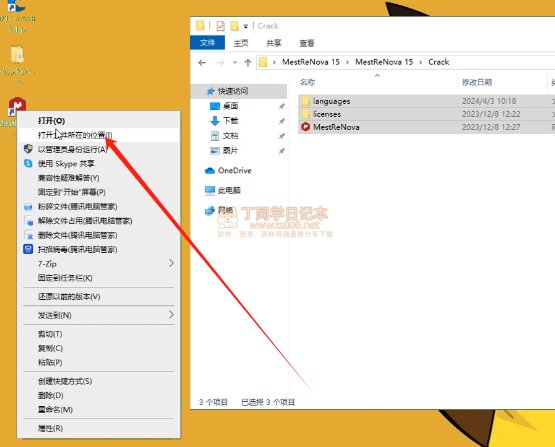
Task: Click the pin icon next to 桌面
Action: click(x=282, y=106)
